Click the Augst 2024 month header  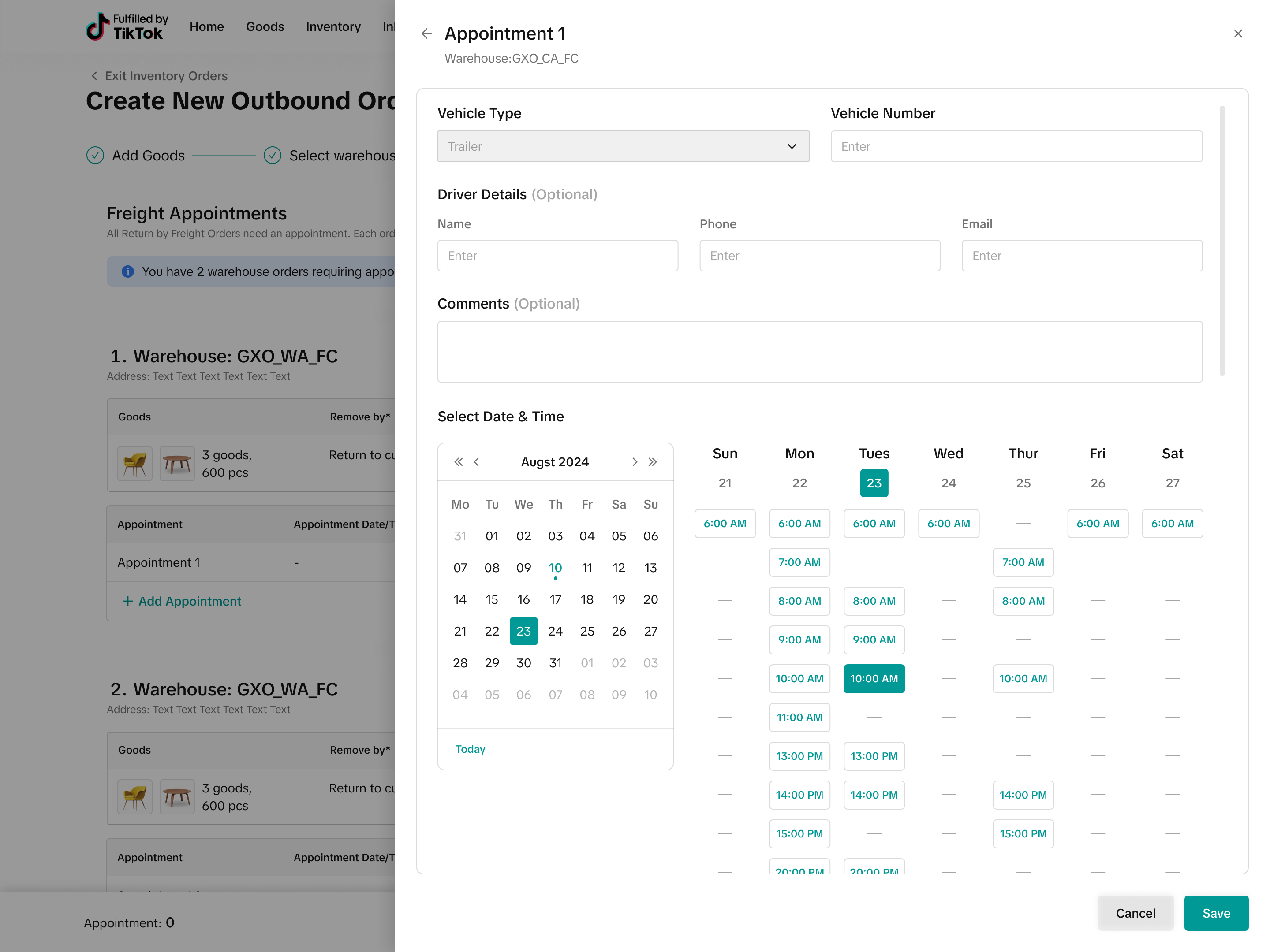555,462
